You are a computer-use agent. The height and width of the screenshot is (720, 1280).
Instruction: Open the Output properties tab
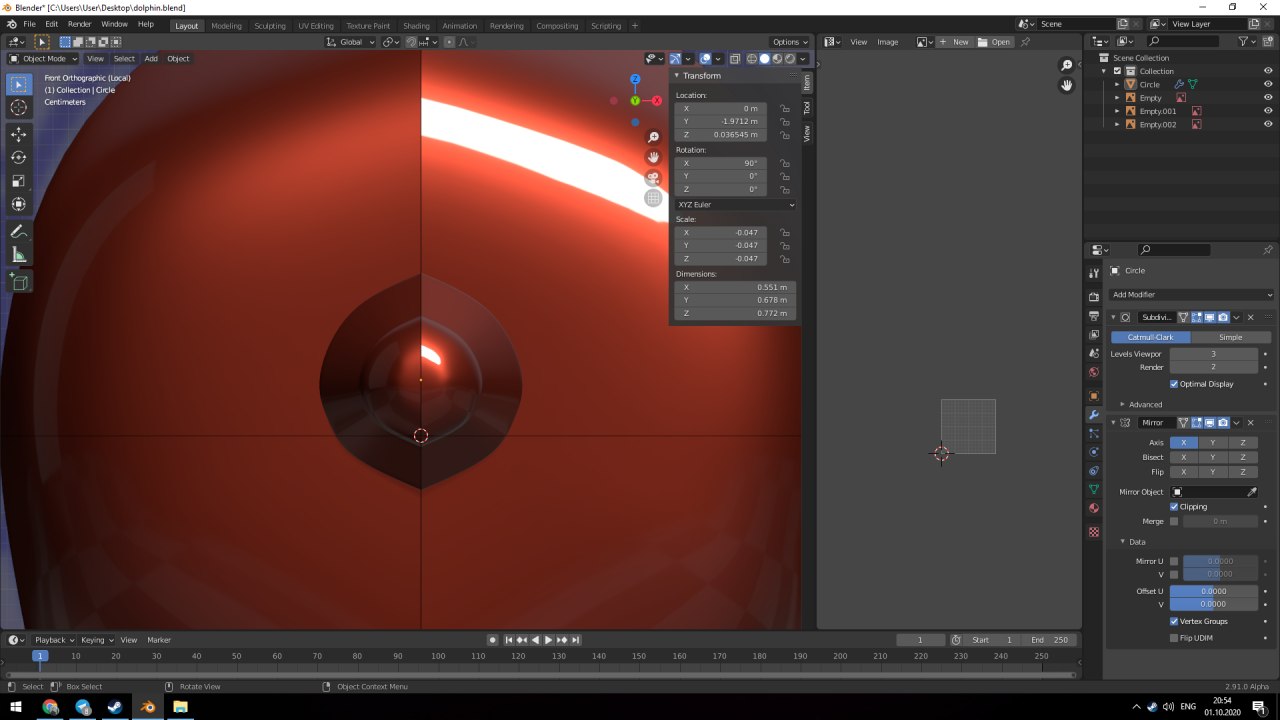1094,316
